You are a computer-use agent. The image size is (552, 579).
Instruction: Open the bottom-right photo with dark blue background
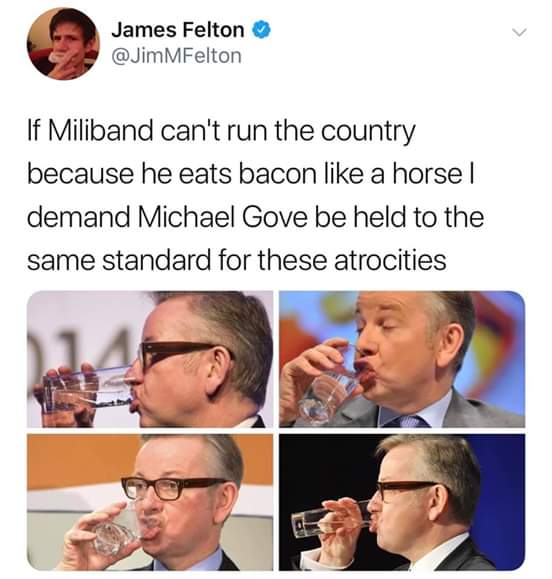402,502
